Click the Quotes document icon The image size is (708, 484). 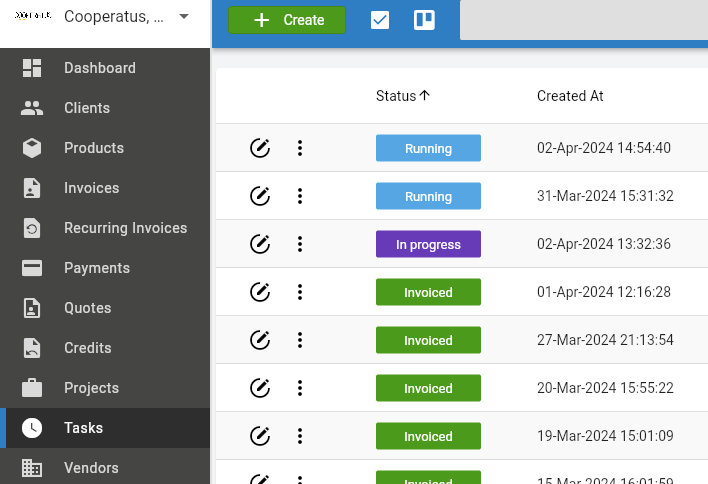click(x=32, y=308)
